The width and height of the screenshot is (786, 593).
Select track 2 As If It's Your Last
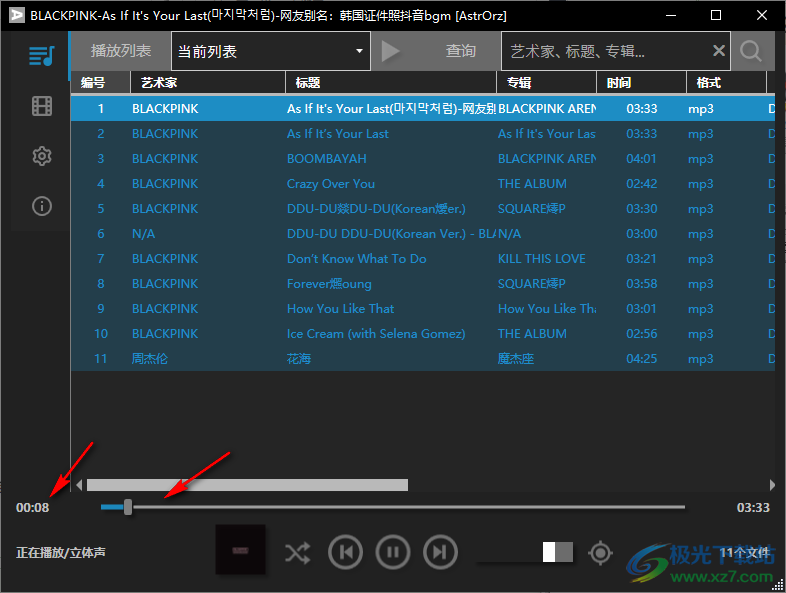coord(423,134)
